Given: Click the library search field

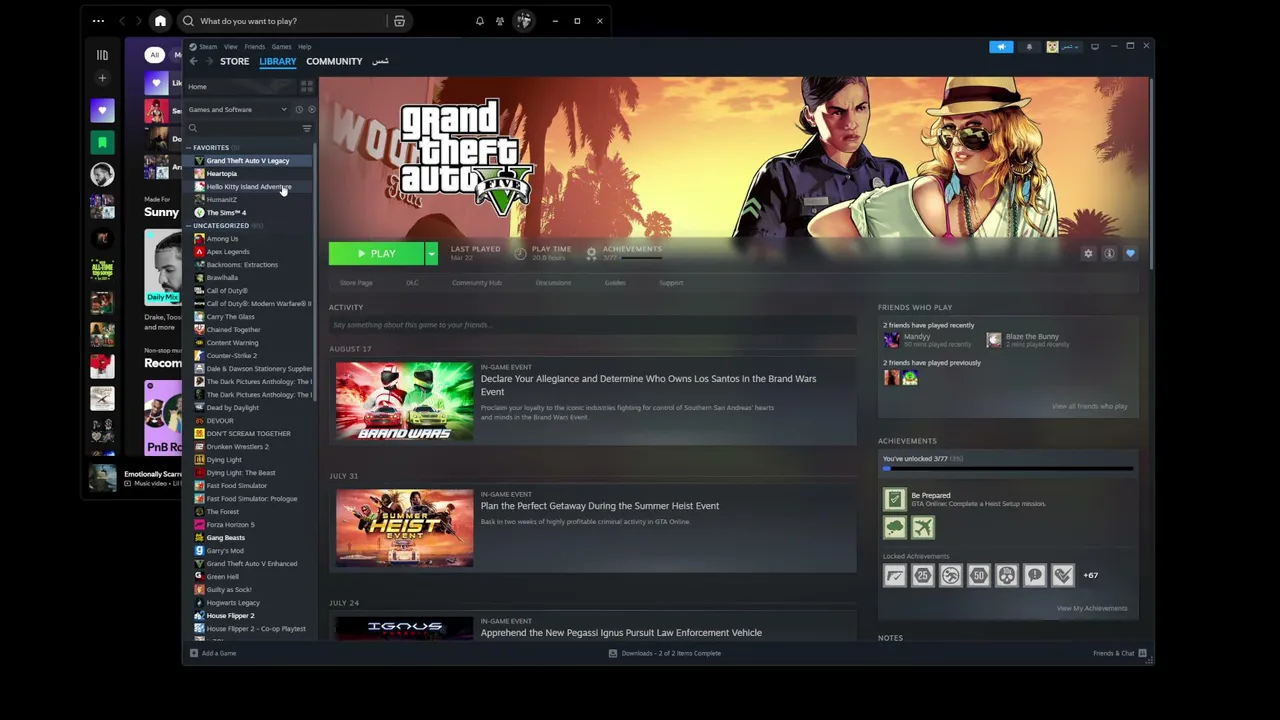Looking at the screenshot, I should [244, 128].
